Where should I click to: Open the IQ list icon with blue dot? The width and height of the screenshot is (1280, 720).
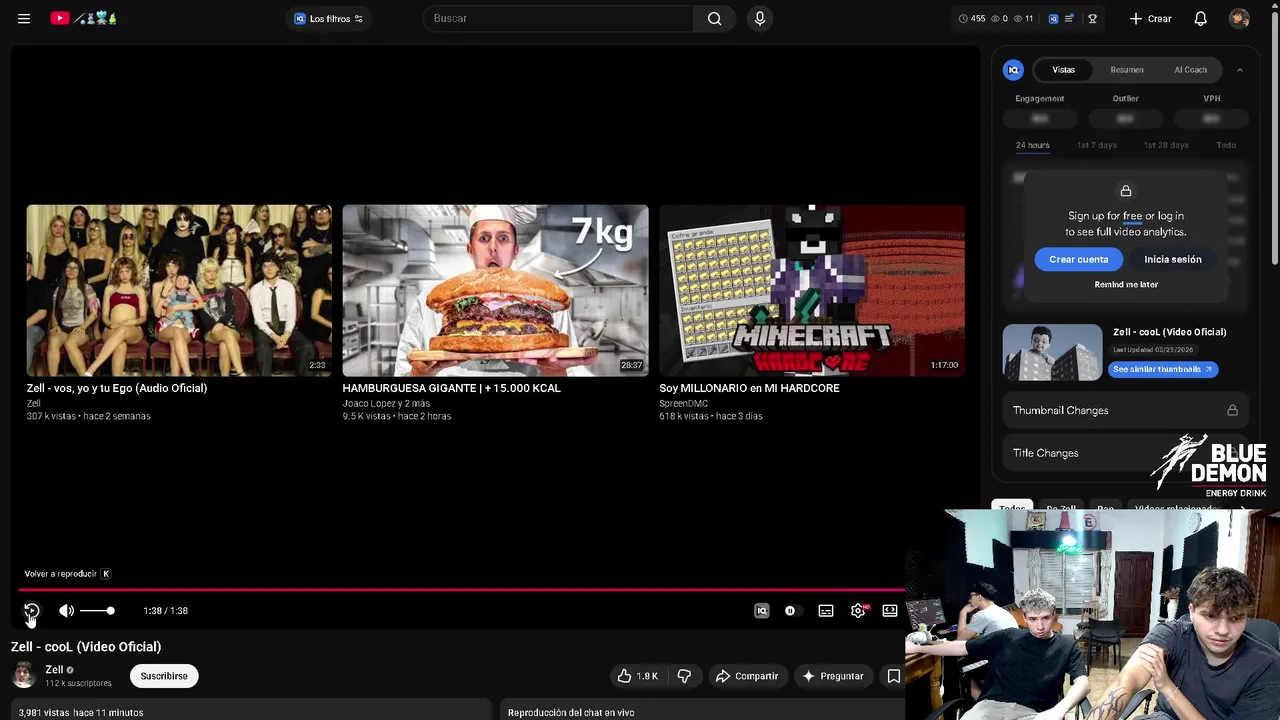[1070, 18]
